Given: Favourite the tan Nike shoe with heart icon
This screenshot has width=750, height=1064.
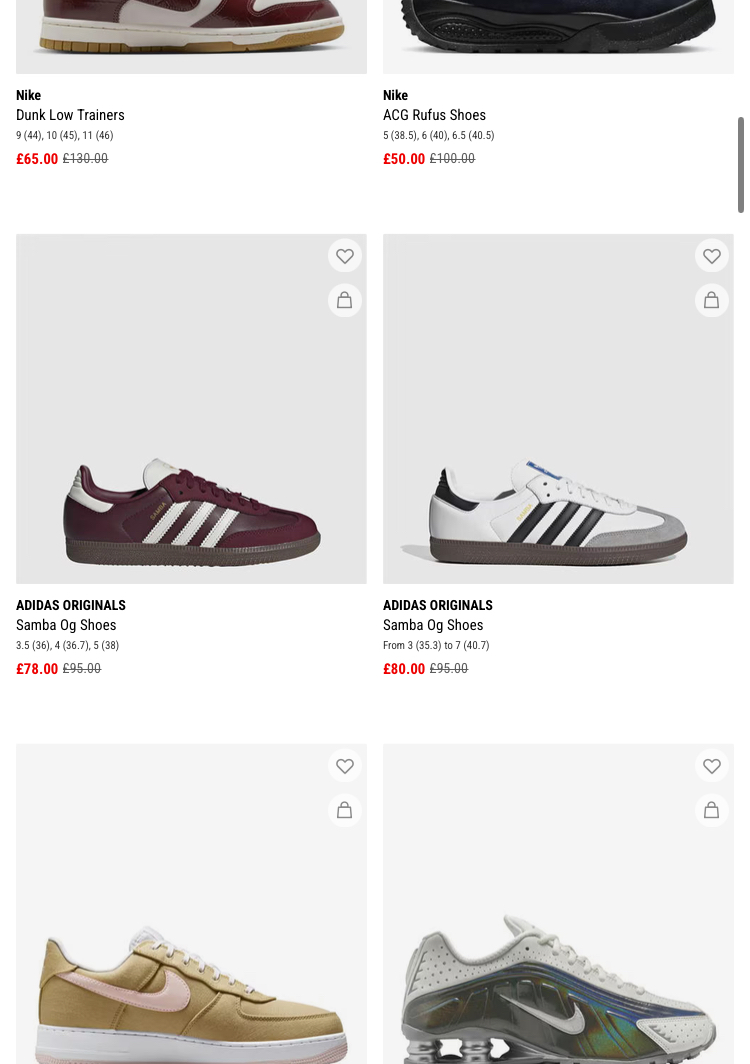Looking at the screenshot, I should 345,766.
